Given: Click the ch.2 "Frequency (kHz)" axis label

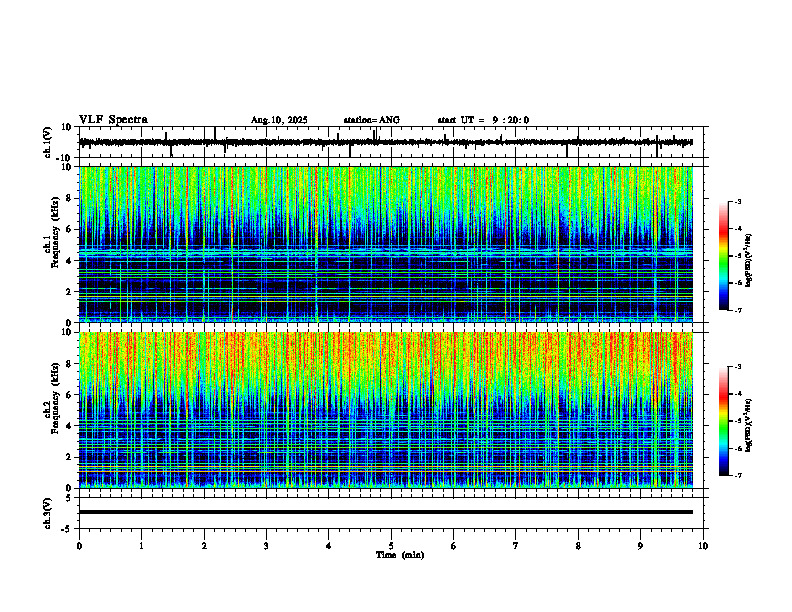Looking at the screenshot, I should [55, 397].
